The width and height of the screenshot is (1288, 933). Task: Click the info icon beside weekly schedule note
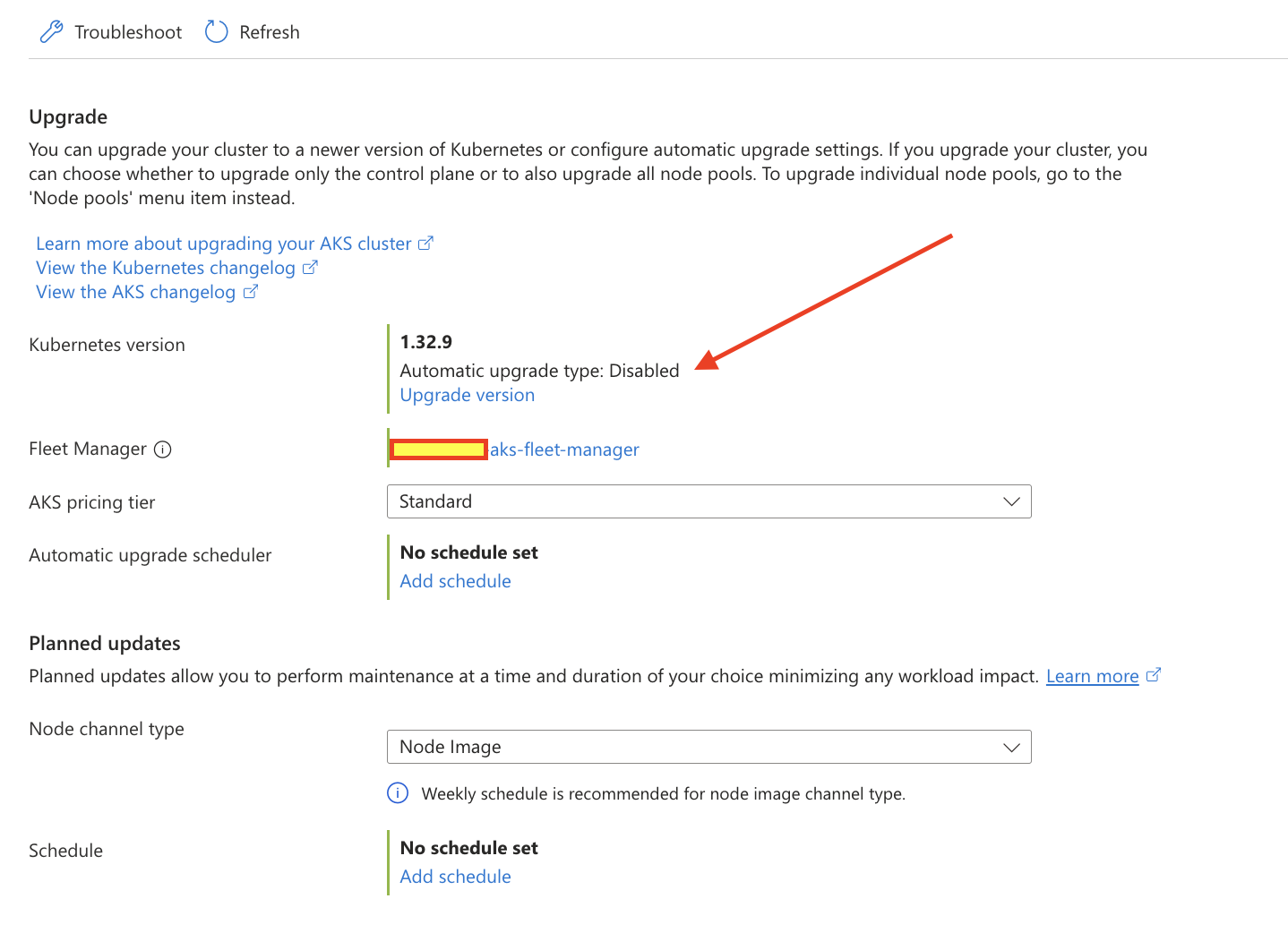pos(398,793)
